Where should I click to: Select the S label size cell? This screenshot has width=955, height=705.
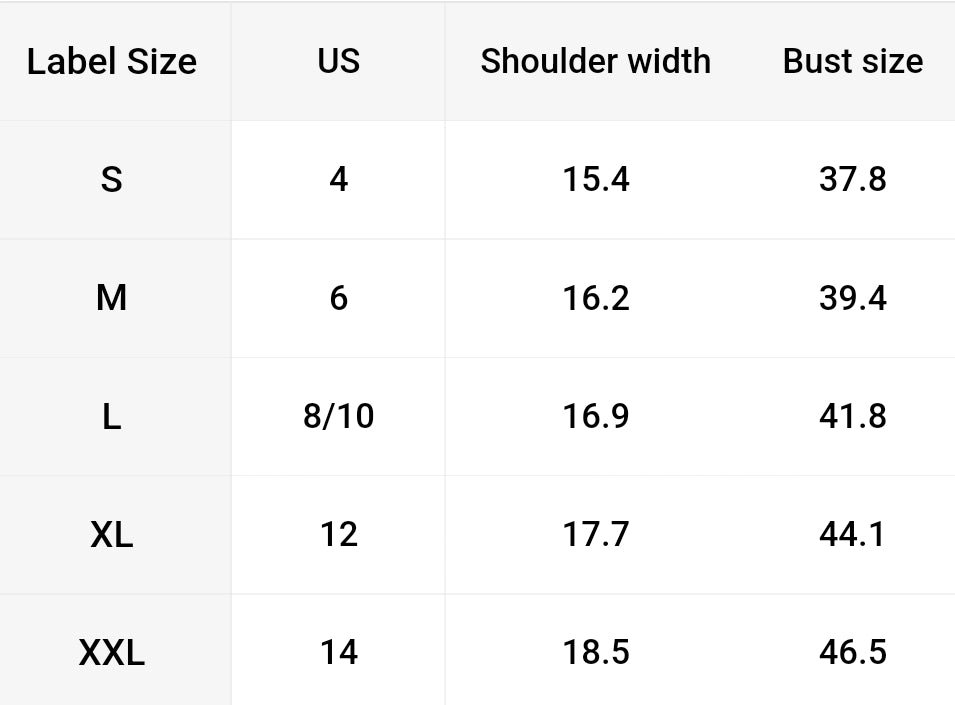112,180
